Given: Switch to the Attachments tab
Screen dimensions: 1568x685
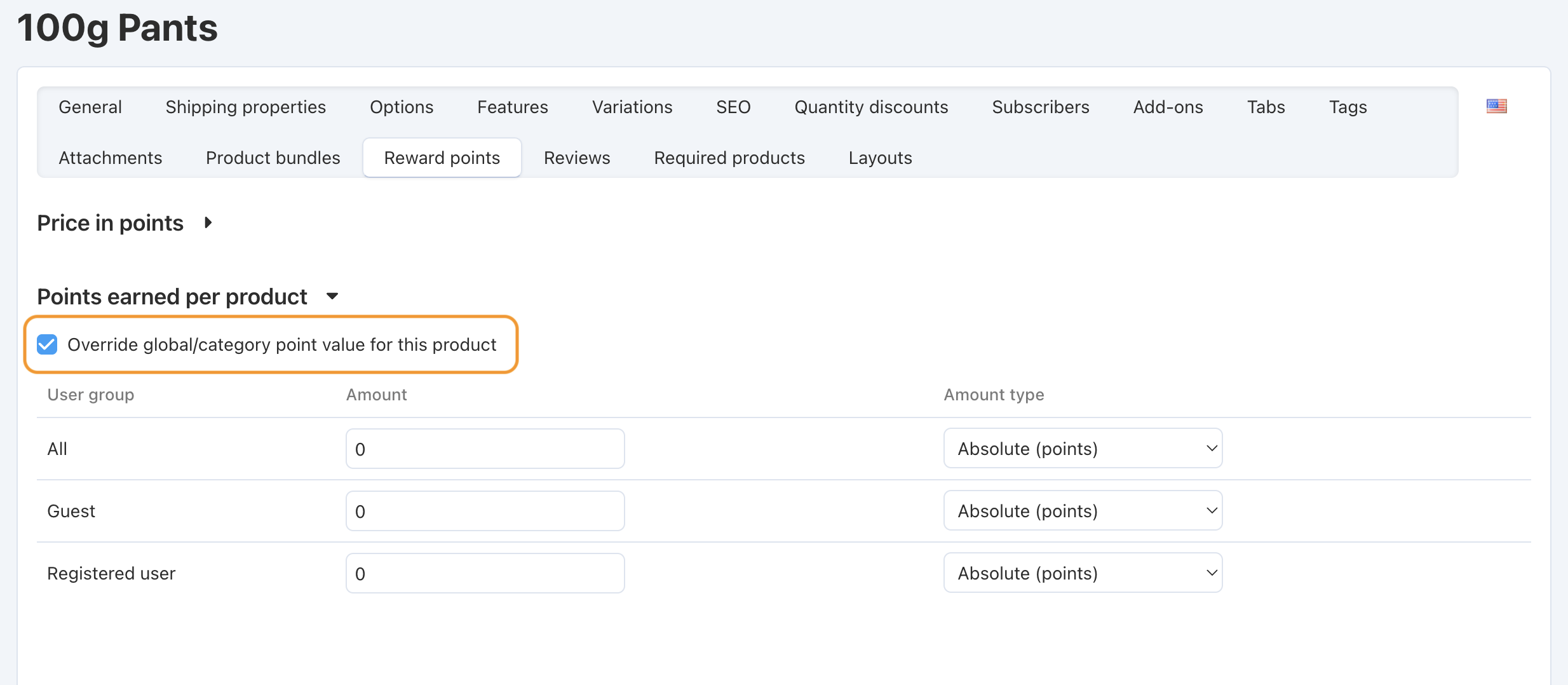Looking at the screenshot, I should (111, 158).
